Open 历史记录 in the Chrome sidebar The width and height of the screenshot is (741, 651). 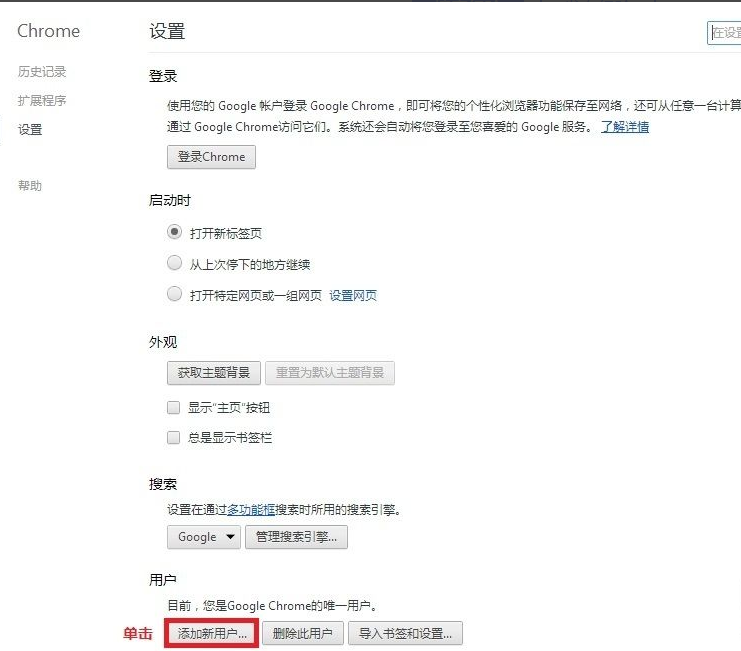click(x=42, y=71)
